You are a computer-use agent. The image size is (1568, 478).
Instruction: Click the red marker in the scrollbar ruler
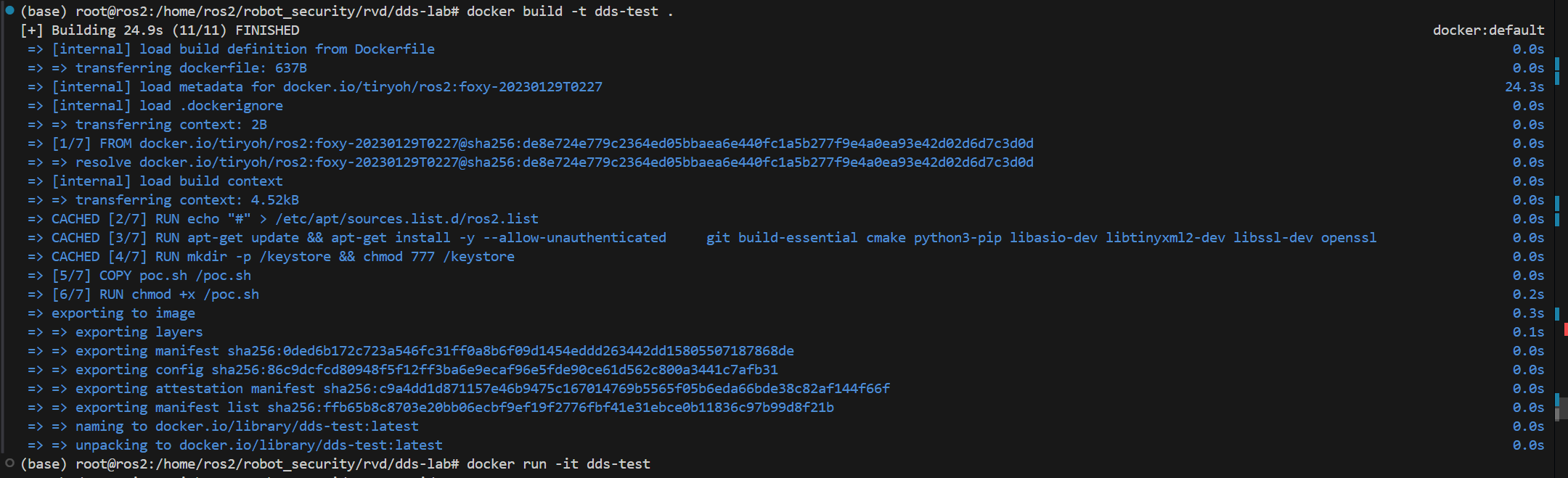[1565, 330]
